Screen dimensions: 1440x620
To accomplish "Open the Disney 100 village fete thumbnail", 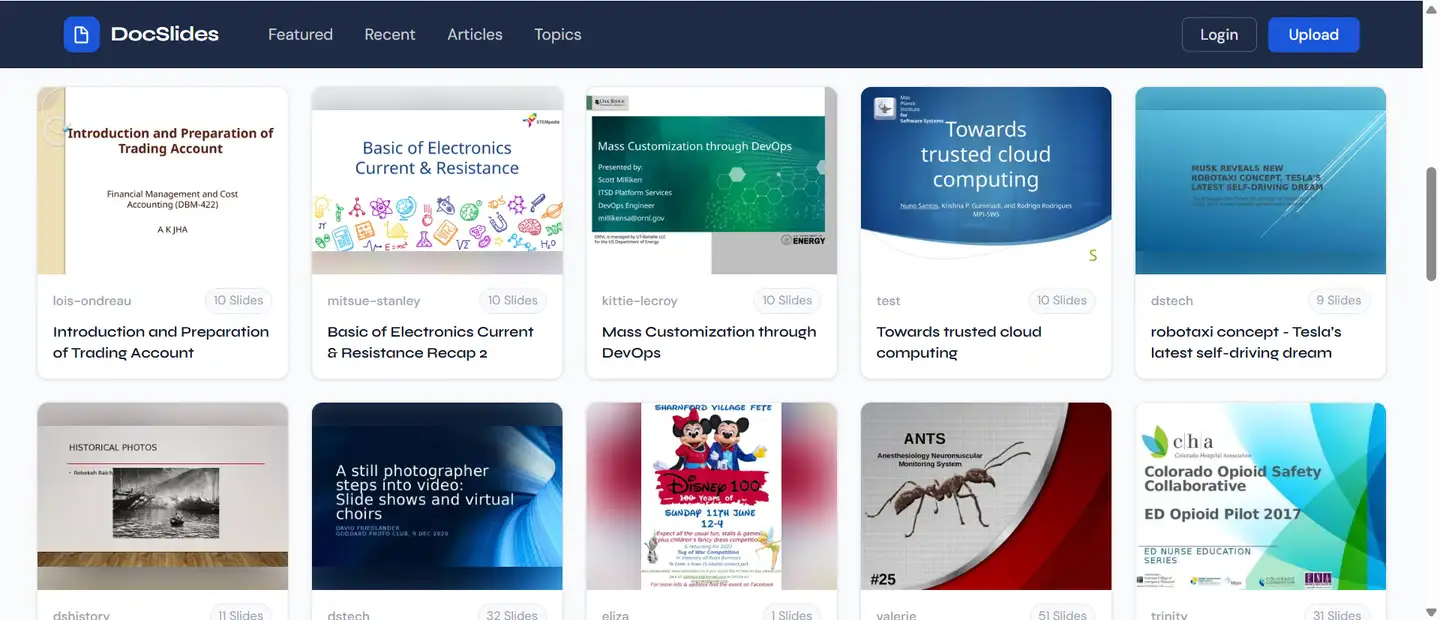I will [x=712, y=496].
